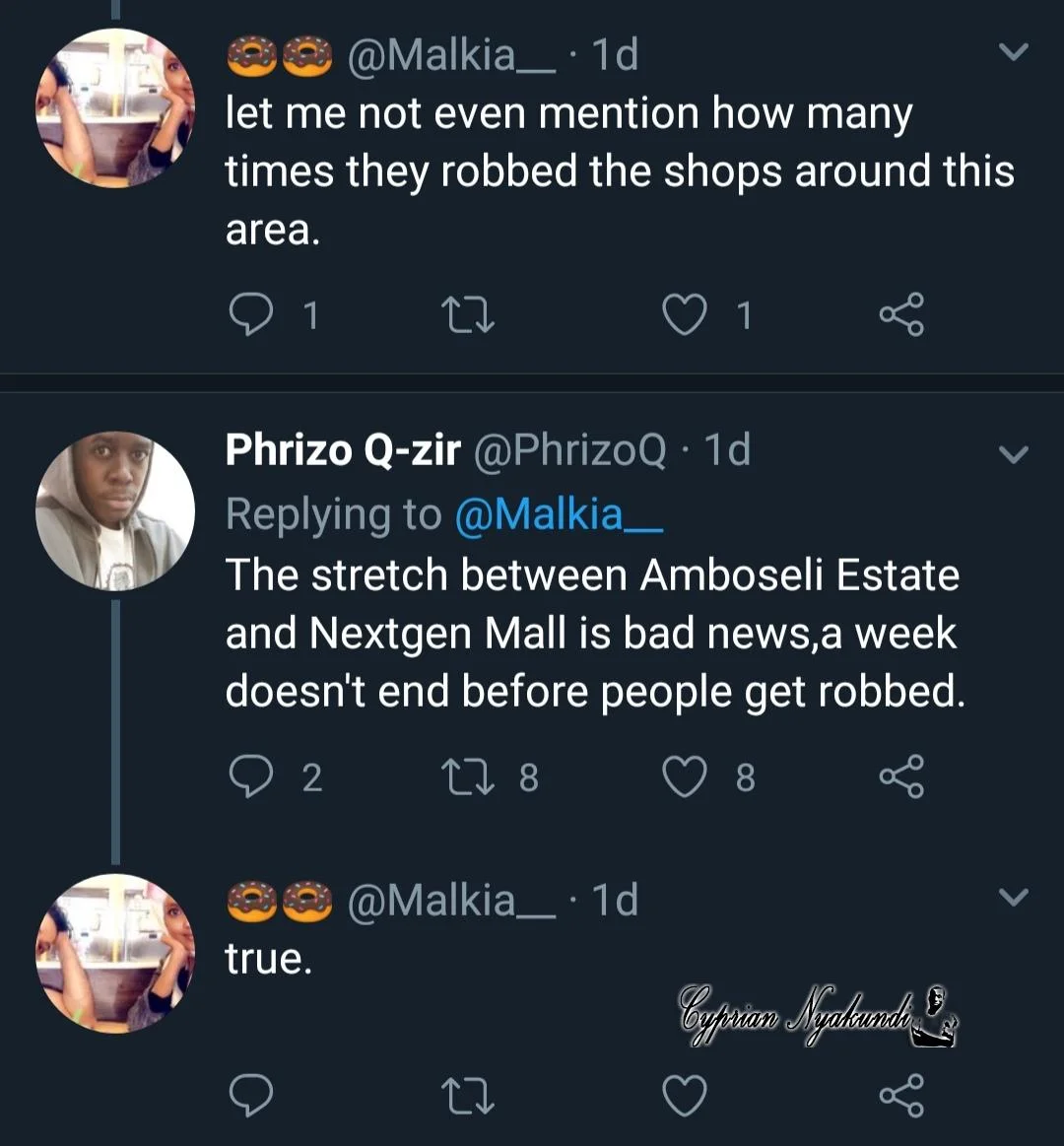This screenshot has height=1146, width=1064.
Task: Reply to the "true." tweet
Action: [250, 1095]
